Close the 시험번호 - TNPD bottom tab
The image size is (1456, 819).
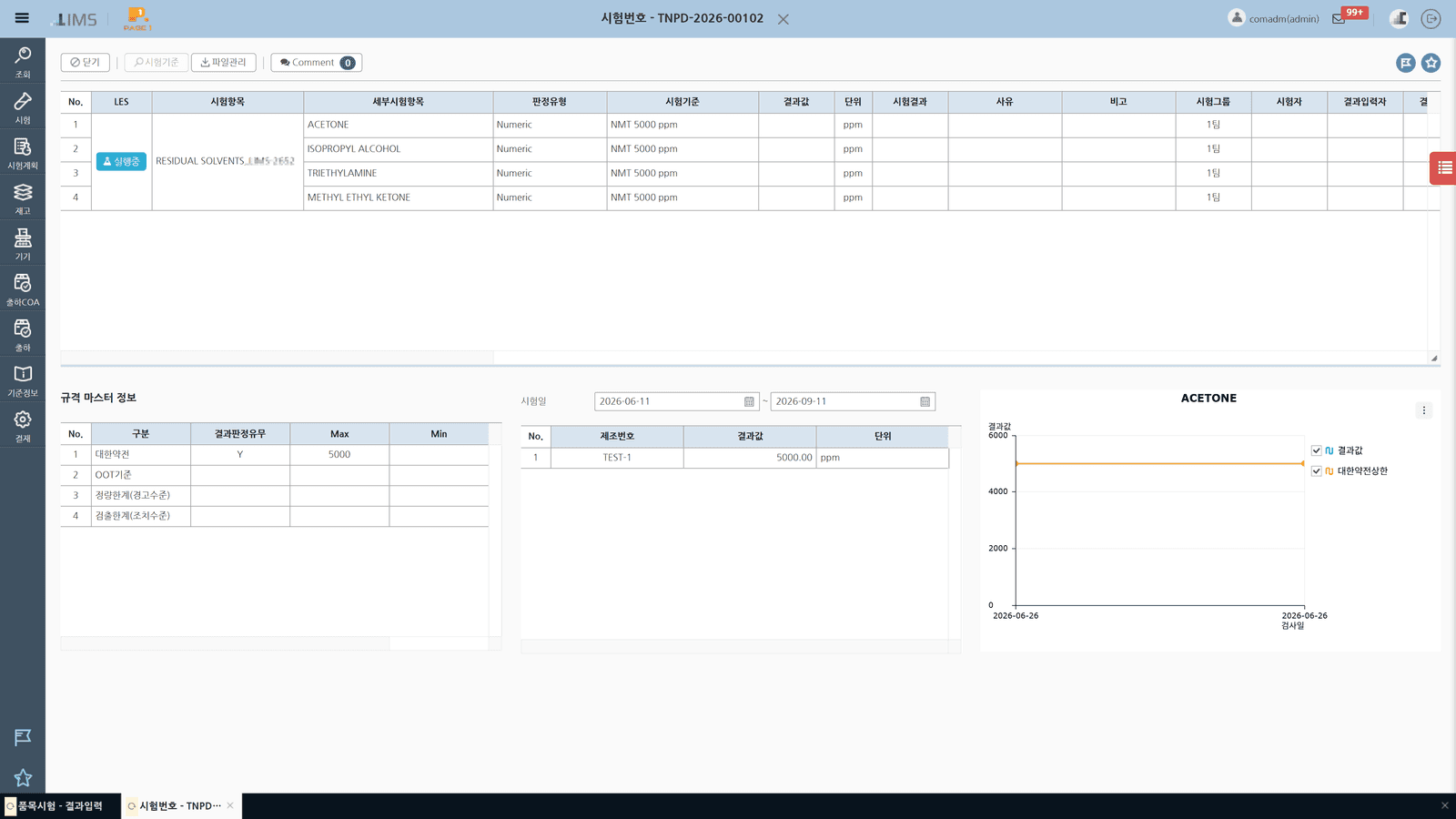(230, 805)
